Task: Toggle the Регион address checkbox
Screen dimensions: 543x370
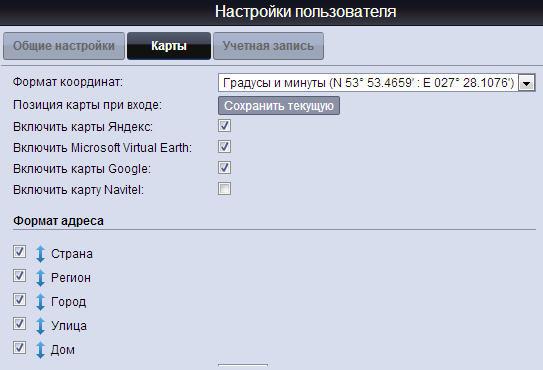Action: click(19, 276)
